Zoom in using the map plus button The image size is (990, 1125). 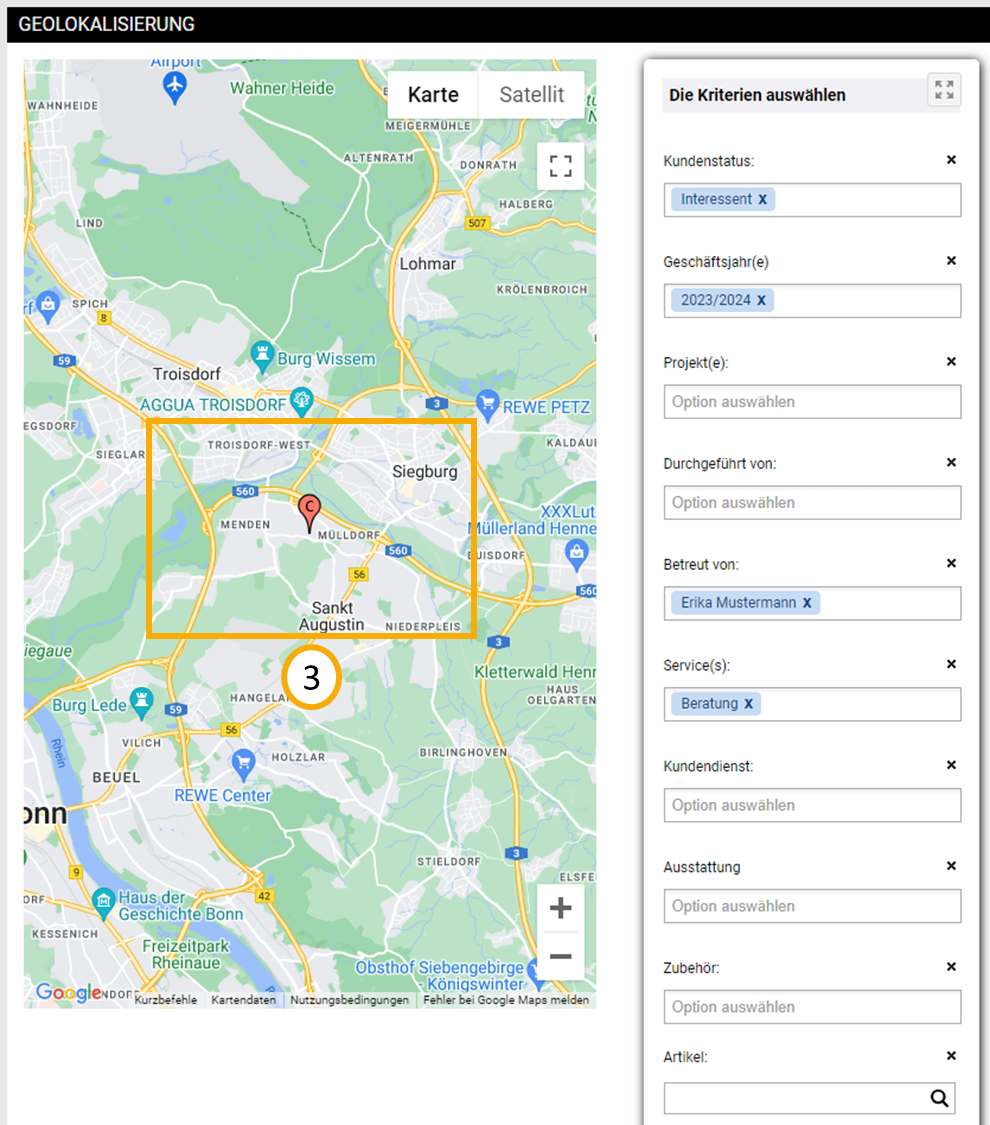(x=560, y=908)
